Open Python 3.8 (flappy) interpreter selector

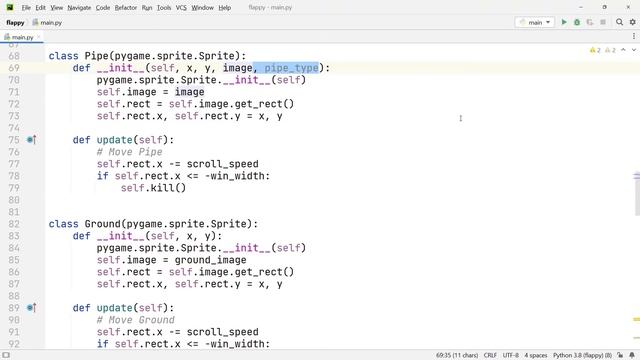tap(582, 355)
